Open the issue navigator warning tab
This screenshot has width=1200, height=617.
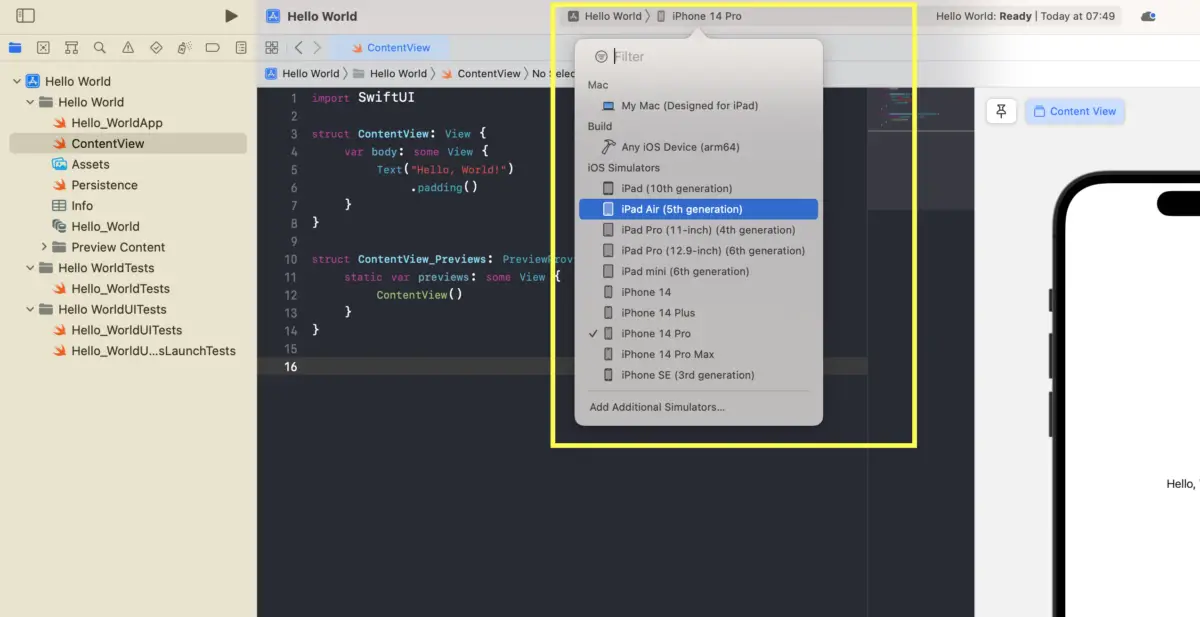128,48
